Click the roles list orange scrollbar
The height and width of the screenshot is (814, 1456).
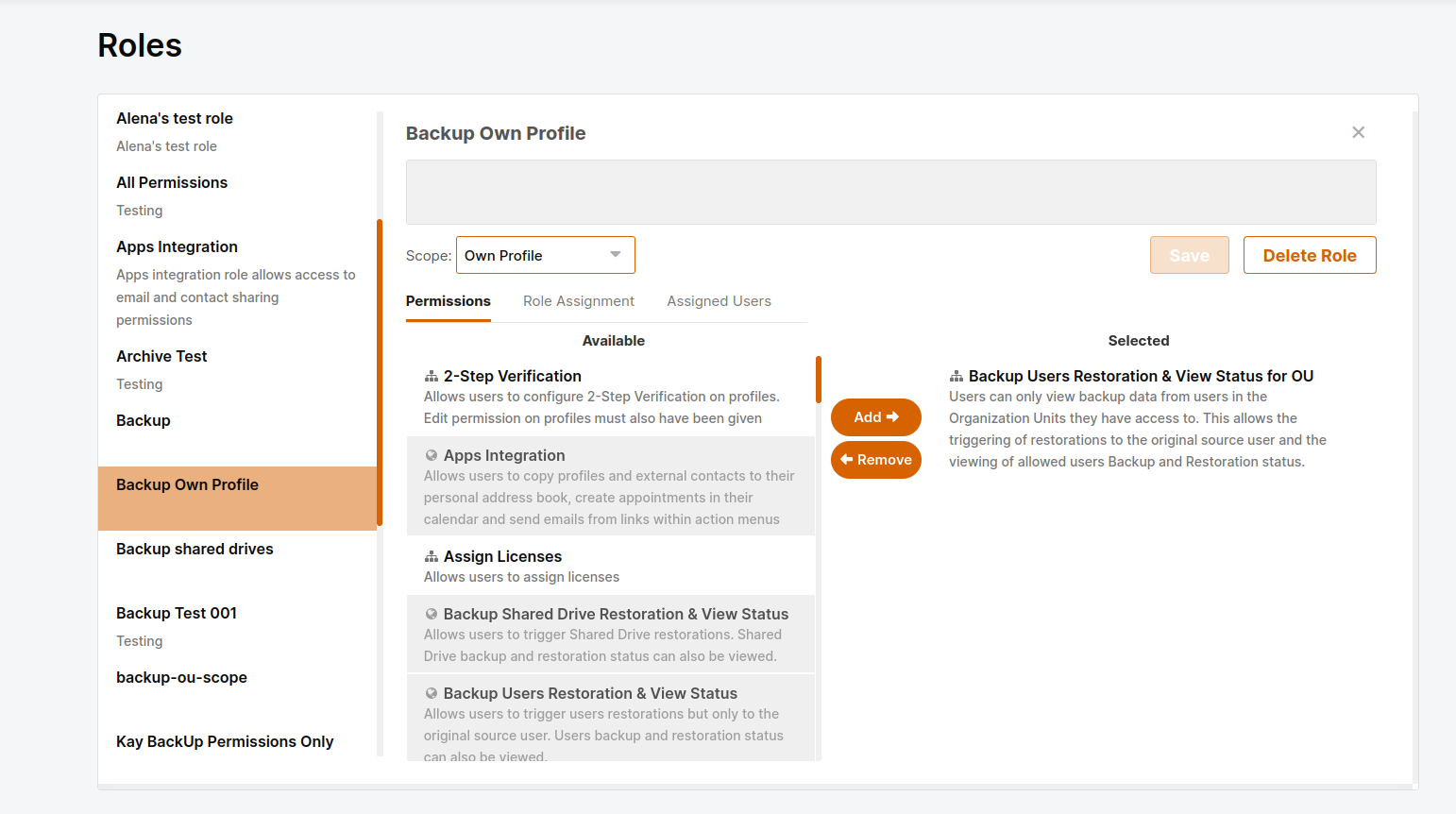coord(380,372)
